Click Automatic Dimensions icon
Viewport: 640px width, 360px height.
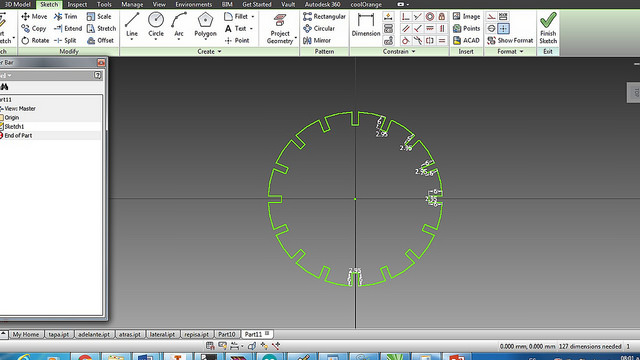(x=388, y=16)
